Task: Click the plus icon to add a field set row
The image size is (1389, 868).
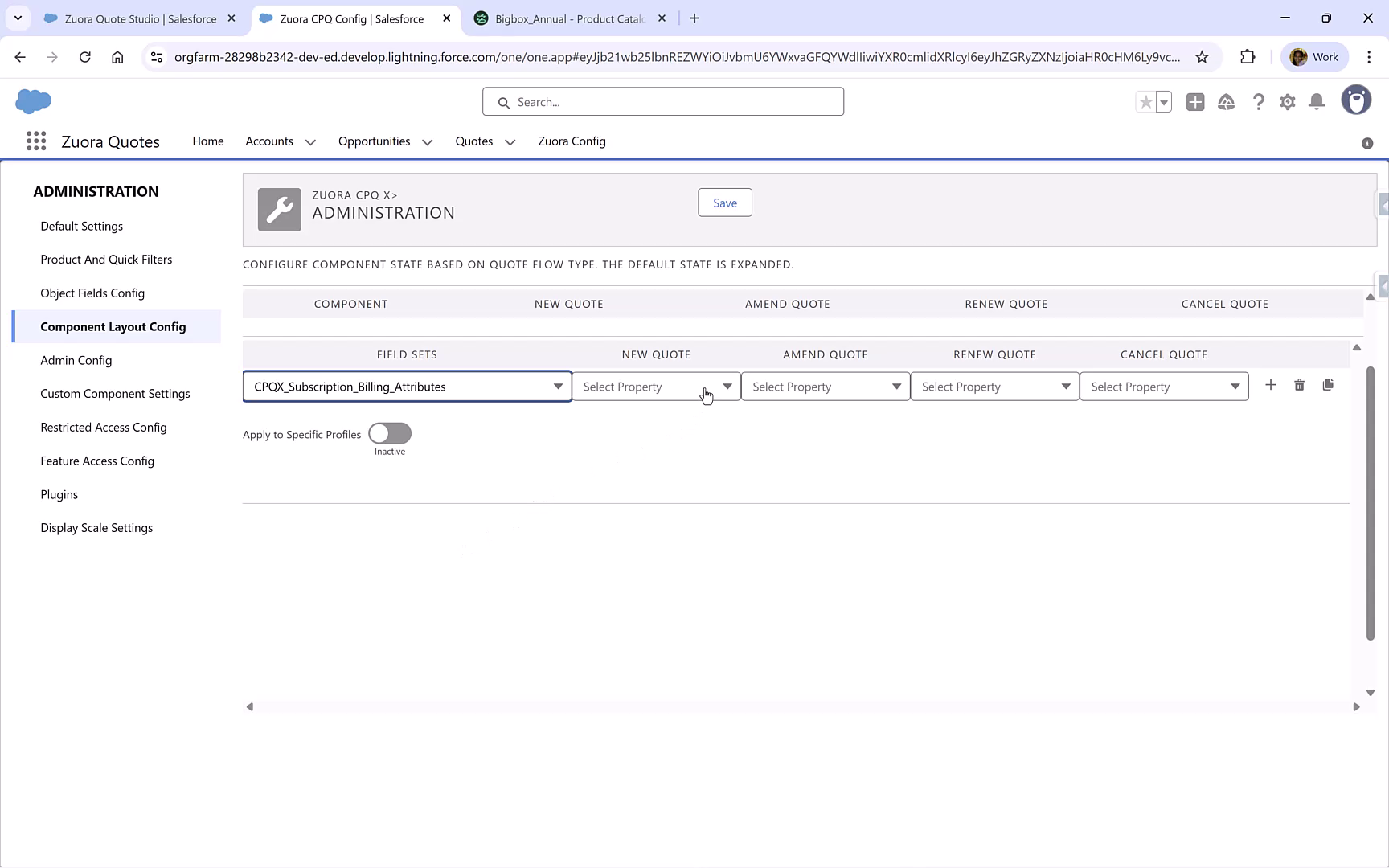Action: pos(1271,385)
